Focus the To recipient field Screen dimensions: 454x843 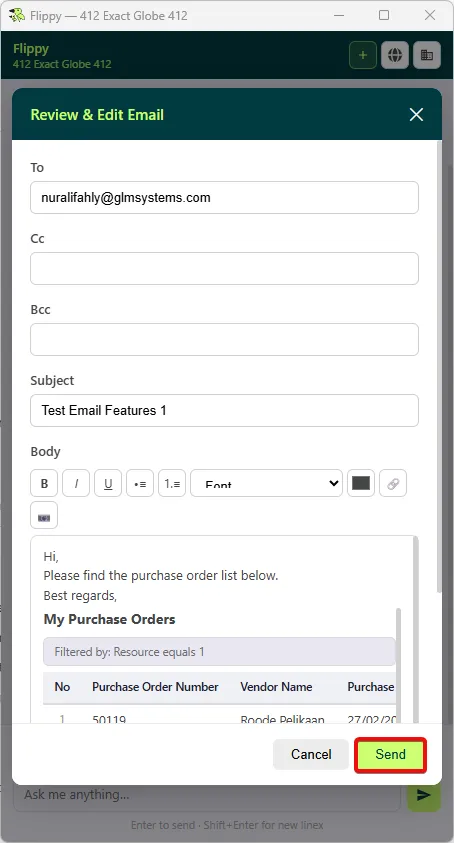click(224, 197)
